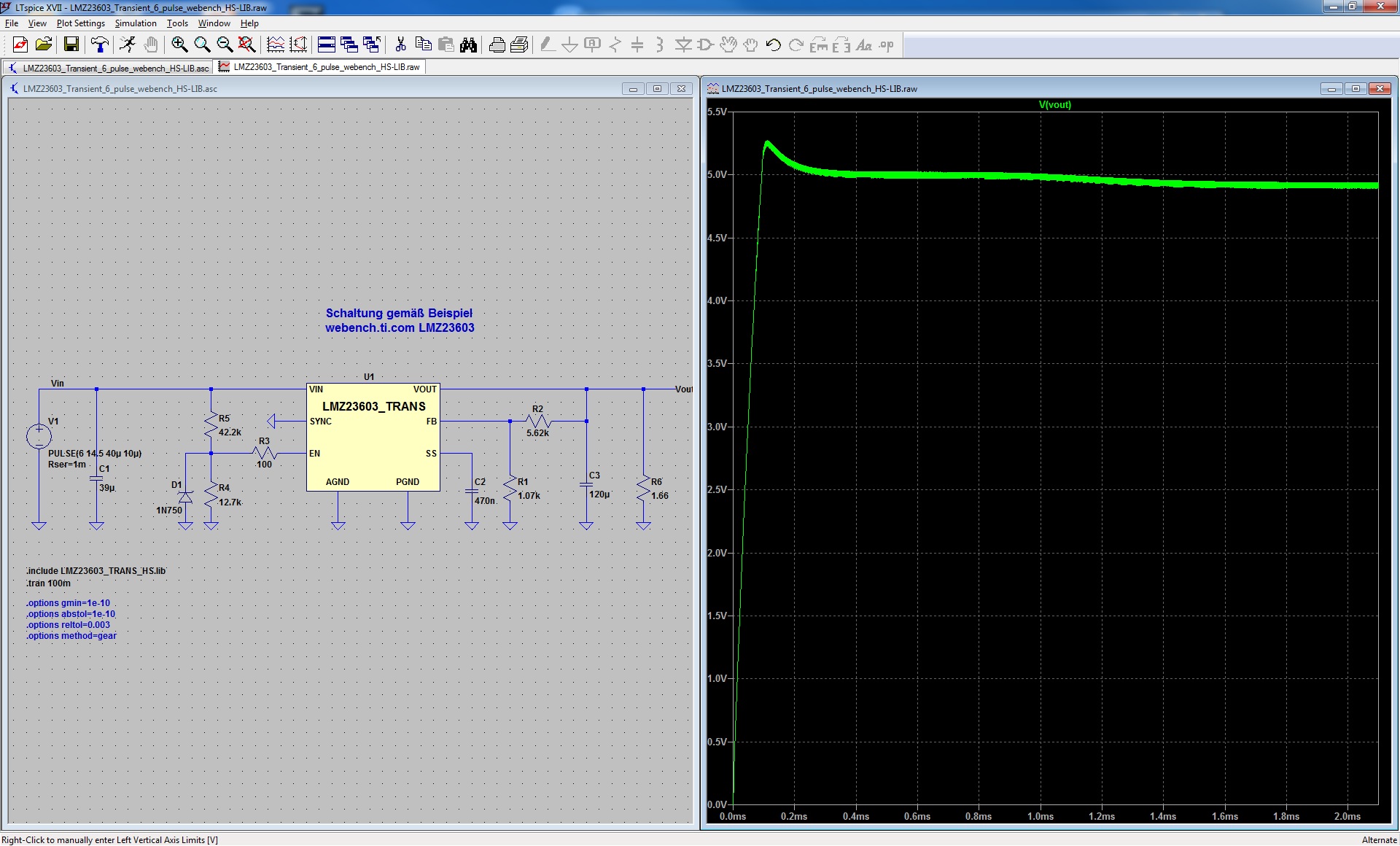Viewport: 1400px width, 846px height.
Task: Click the '120µ' value of C3
Action: pyautogui.click(x=599, y=494)
